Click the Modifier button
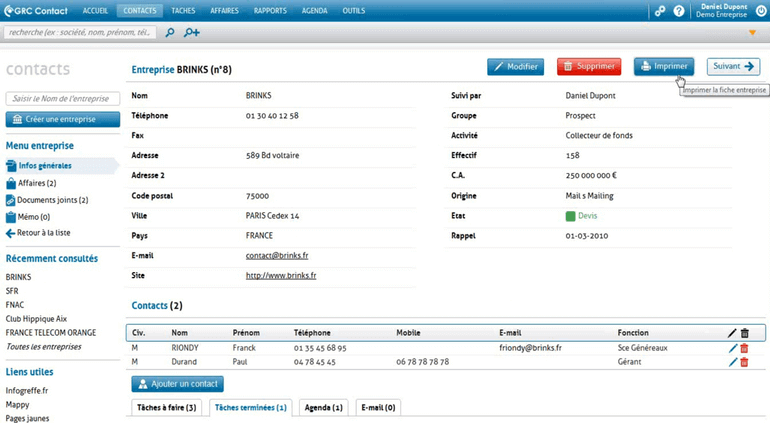770x423 pixels. pyautogui.click(x=516, y=66)
